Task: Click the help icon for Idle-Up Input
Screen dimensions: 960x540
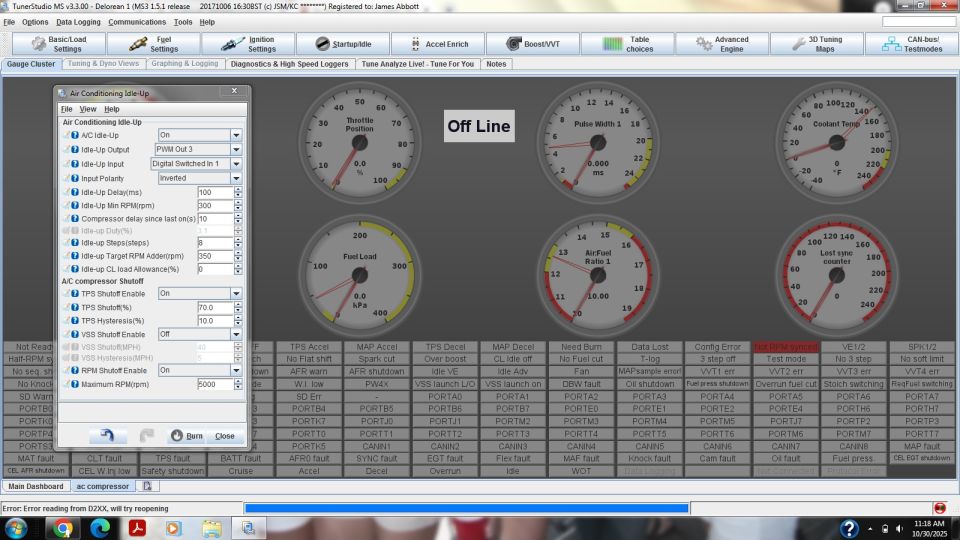Action: [75, 164]
